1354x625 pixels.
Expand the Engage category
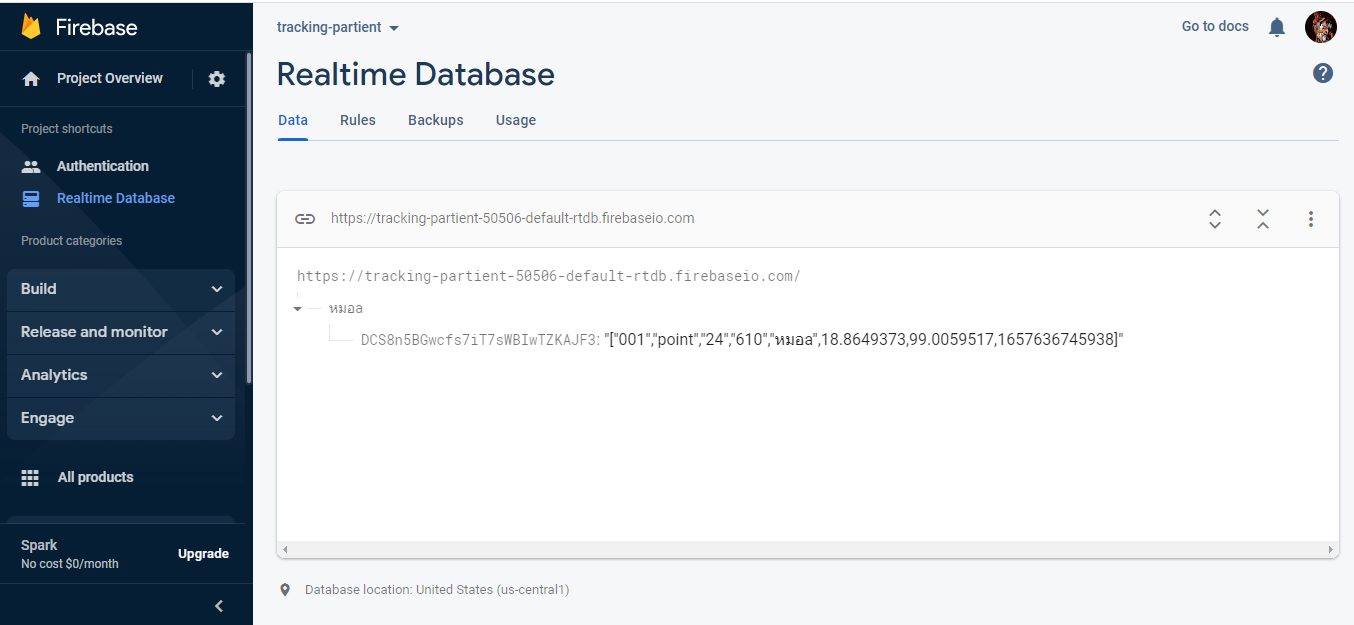121,418
